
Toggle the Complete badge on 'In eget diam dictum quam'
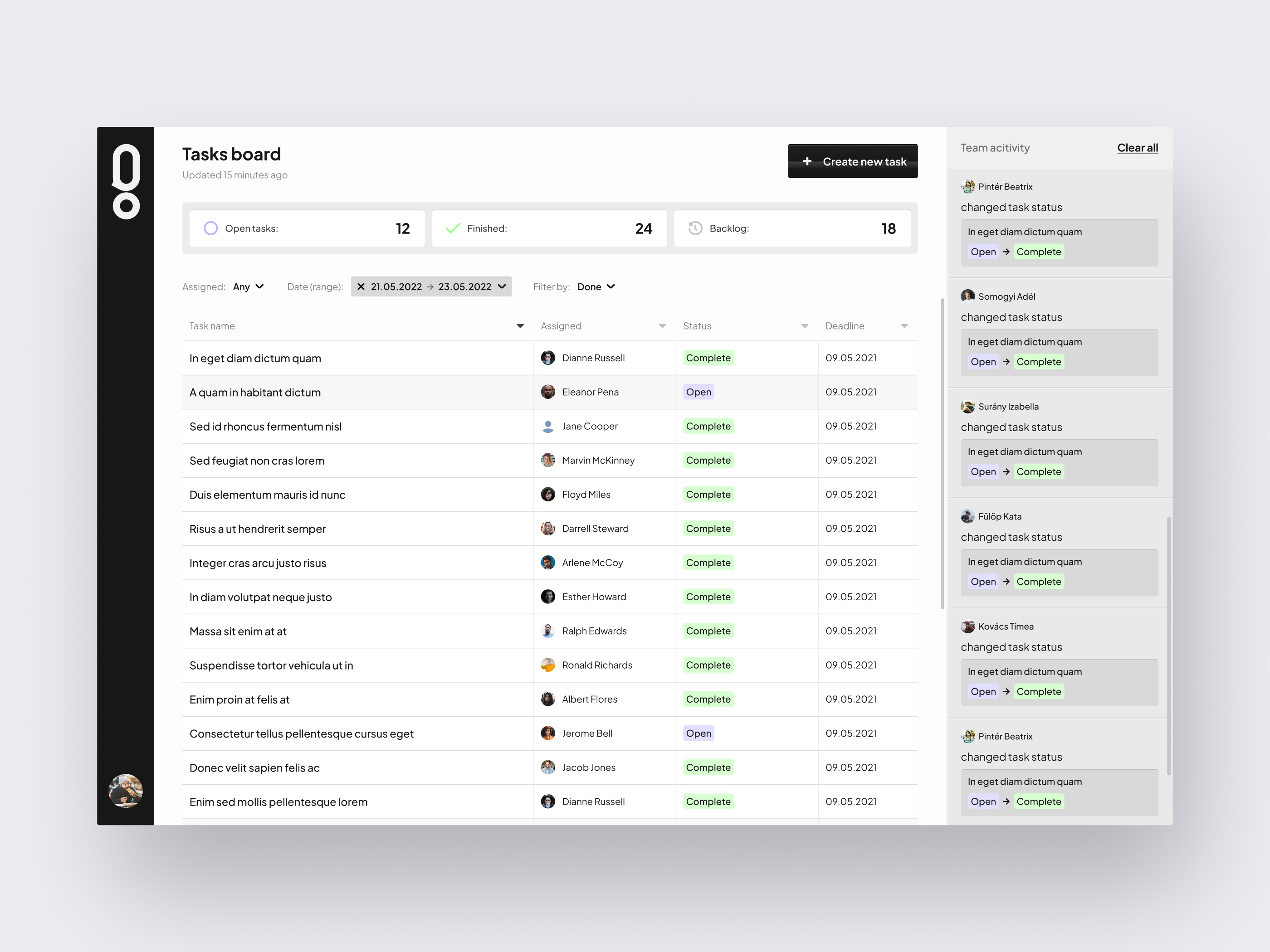click(x=708, y=358)
